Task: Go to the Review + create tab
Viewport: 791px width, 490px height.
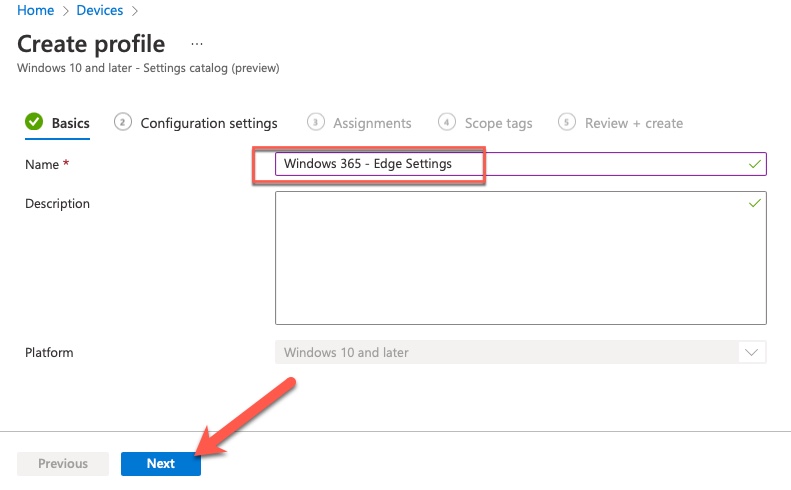Action: 634,123
